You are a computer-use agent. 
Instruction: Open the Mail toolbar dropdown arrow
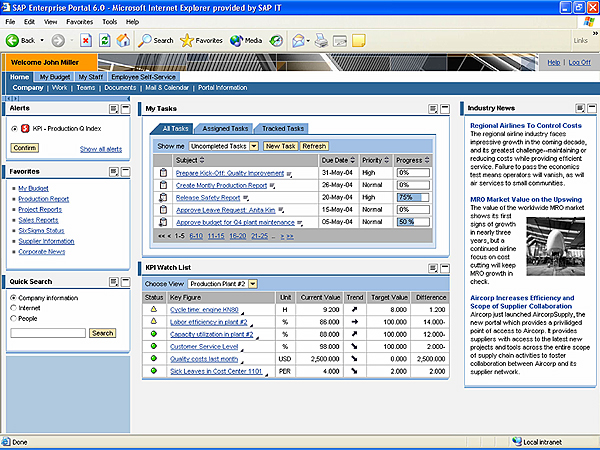tap(308, 41)
